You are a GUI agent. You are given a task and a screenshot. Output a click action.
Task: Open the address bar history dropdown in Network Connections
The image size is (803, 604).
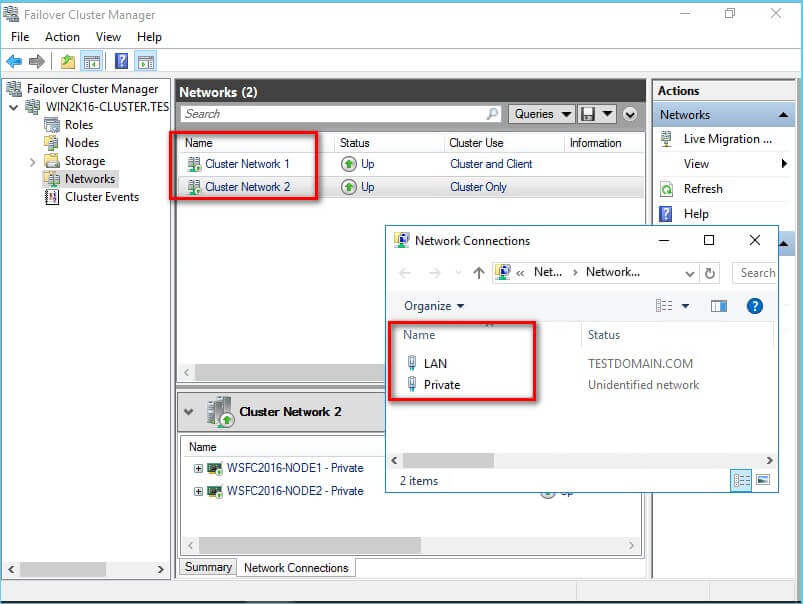click(690, 274)
